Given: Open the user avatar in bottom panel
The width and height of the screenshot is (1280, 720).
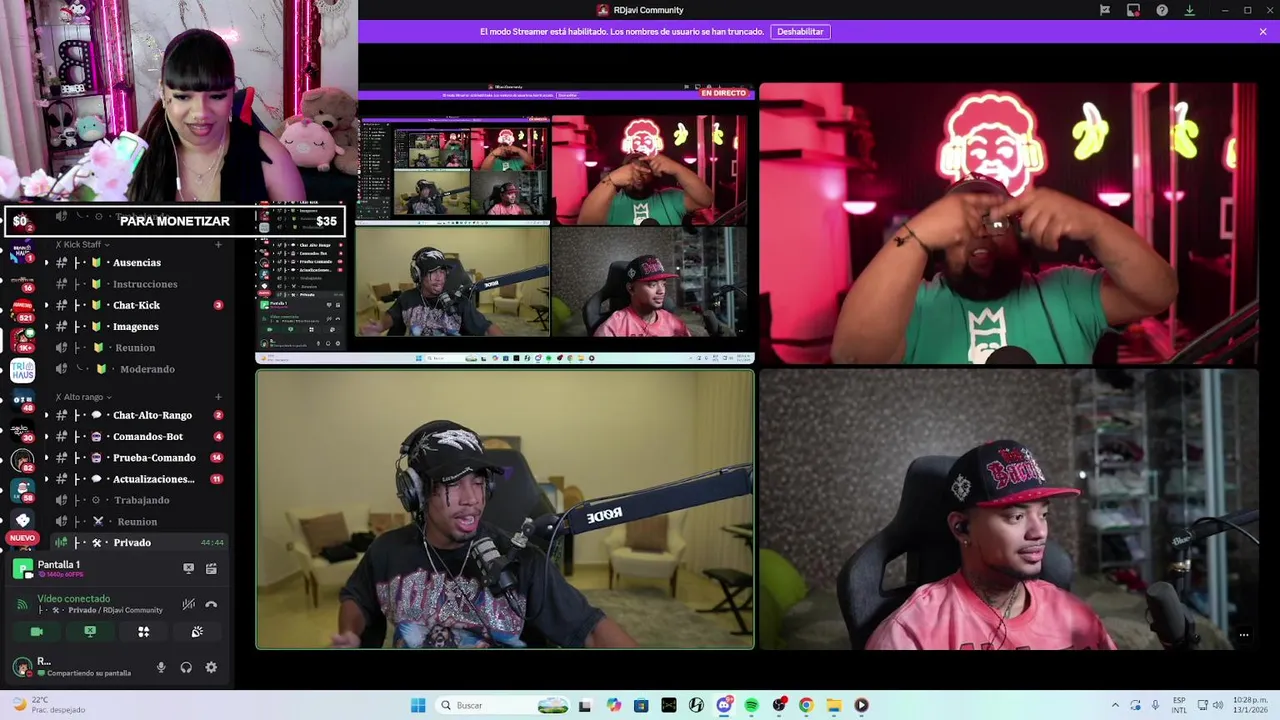Looking at the screenshot, I should [22, 667].
